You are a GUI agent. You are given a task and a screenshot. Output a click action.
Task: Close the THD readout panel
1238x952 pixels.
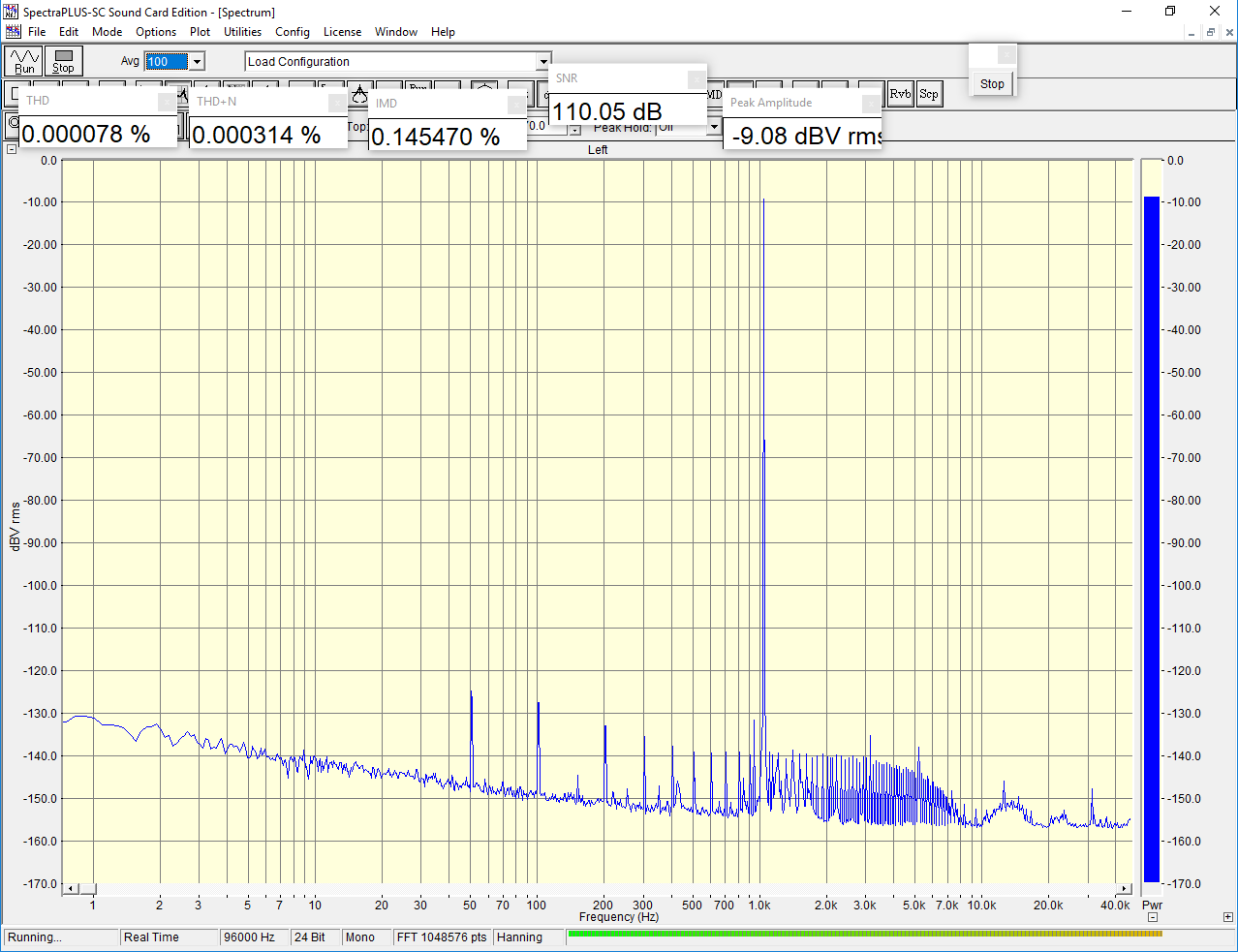[167, 101]
